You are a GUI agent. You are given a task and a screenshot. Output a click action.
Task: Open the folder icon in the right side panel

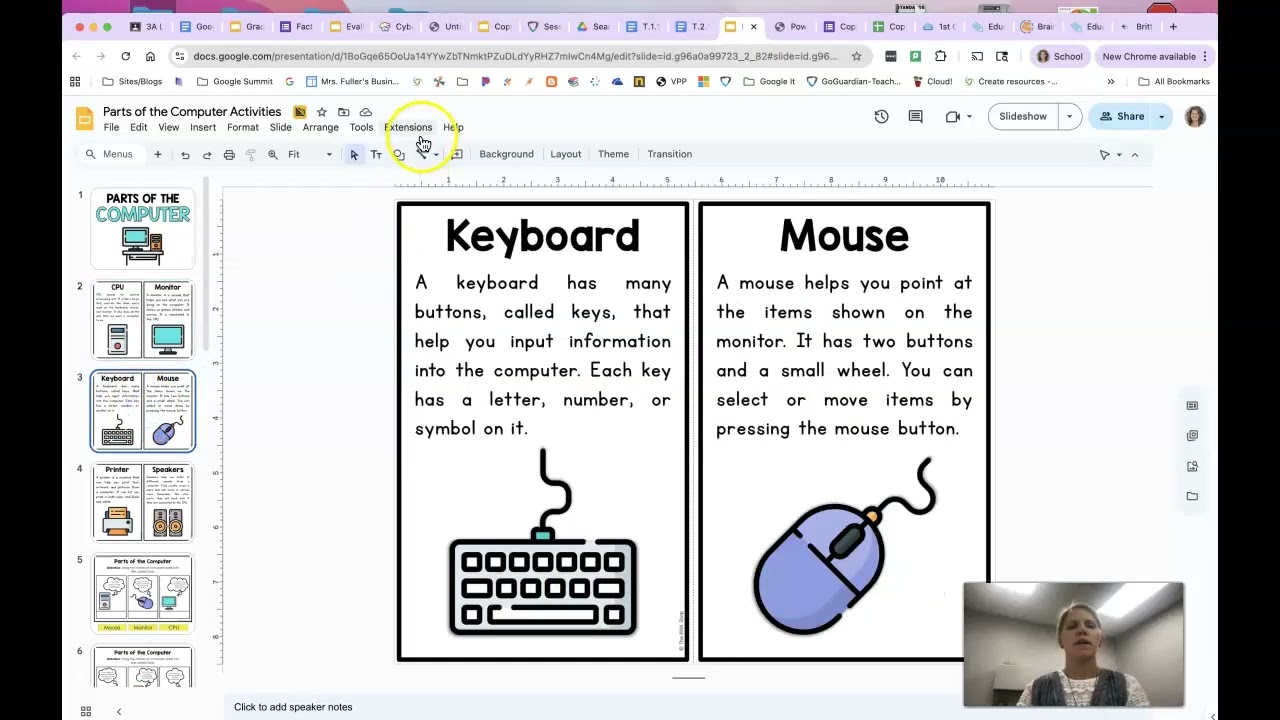[x=1192, y=496]
